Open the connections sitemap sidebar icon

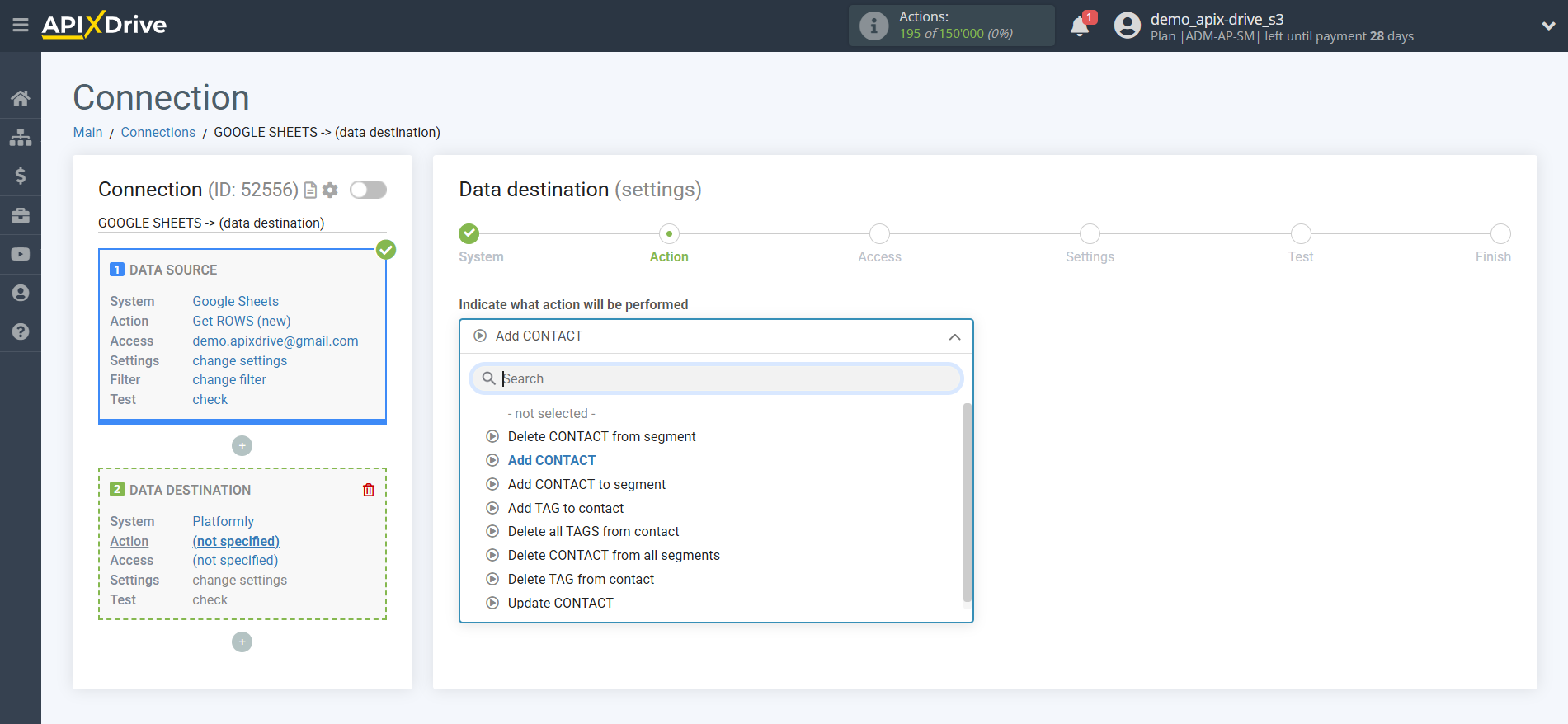(x=21, y=137)
